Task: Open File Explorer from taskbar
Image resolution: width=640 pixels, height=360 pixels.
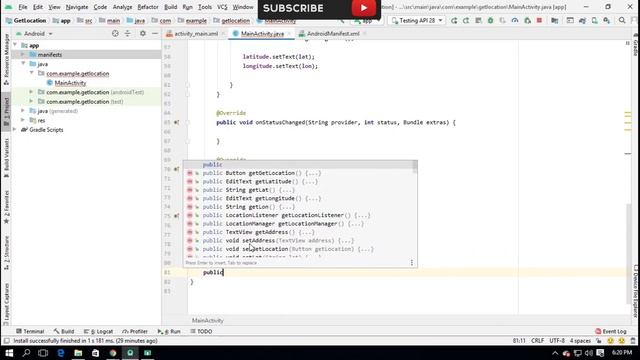Action: (78, 353)
